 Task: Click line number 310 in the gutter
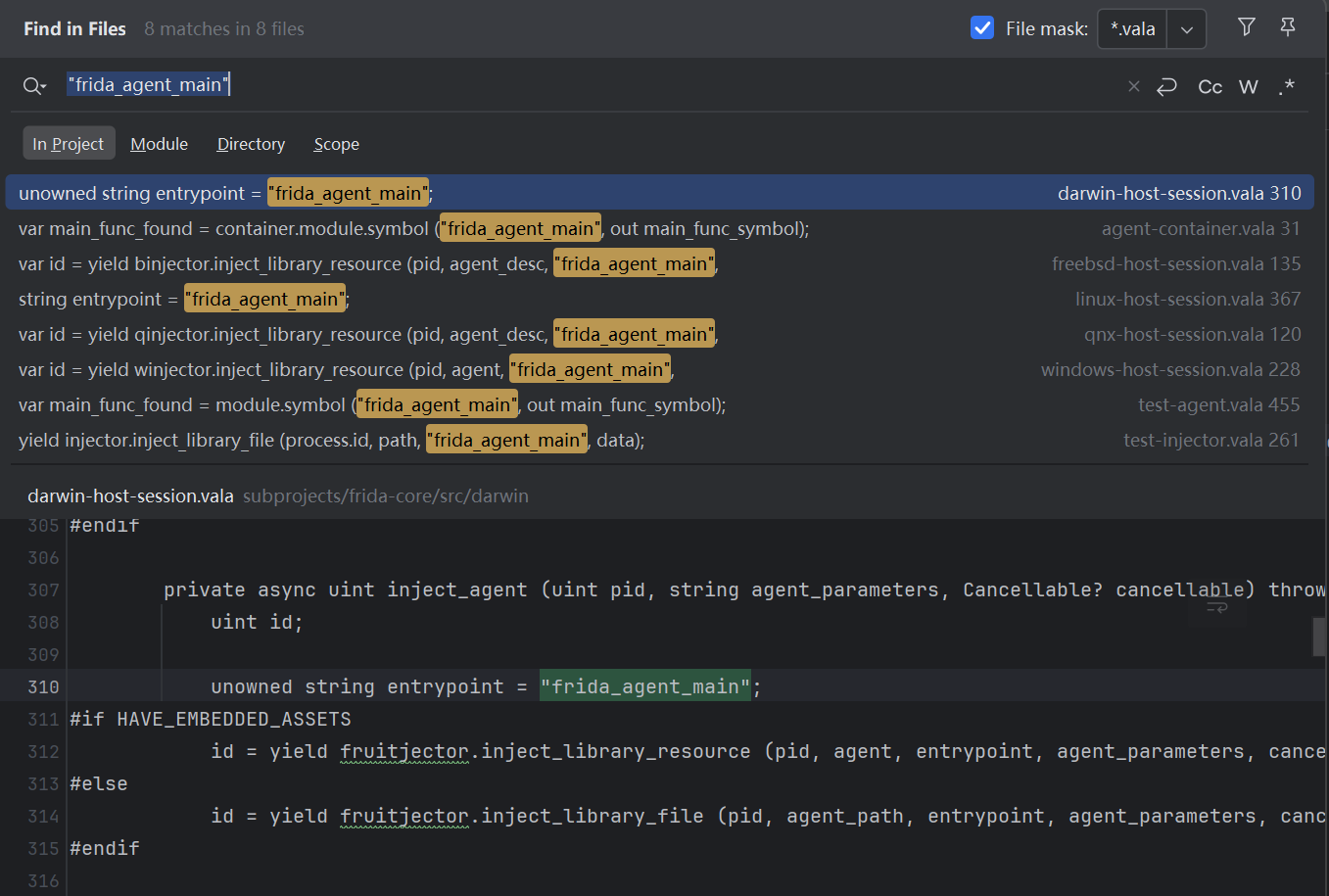tap(43, 686)
